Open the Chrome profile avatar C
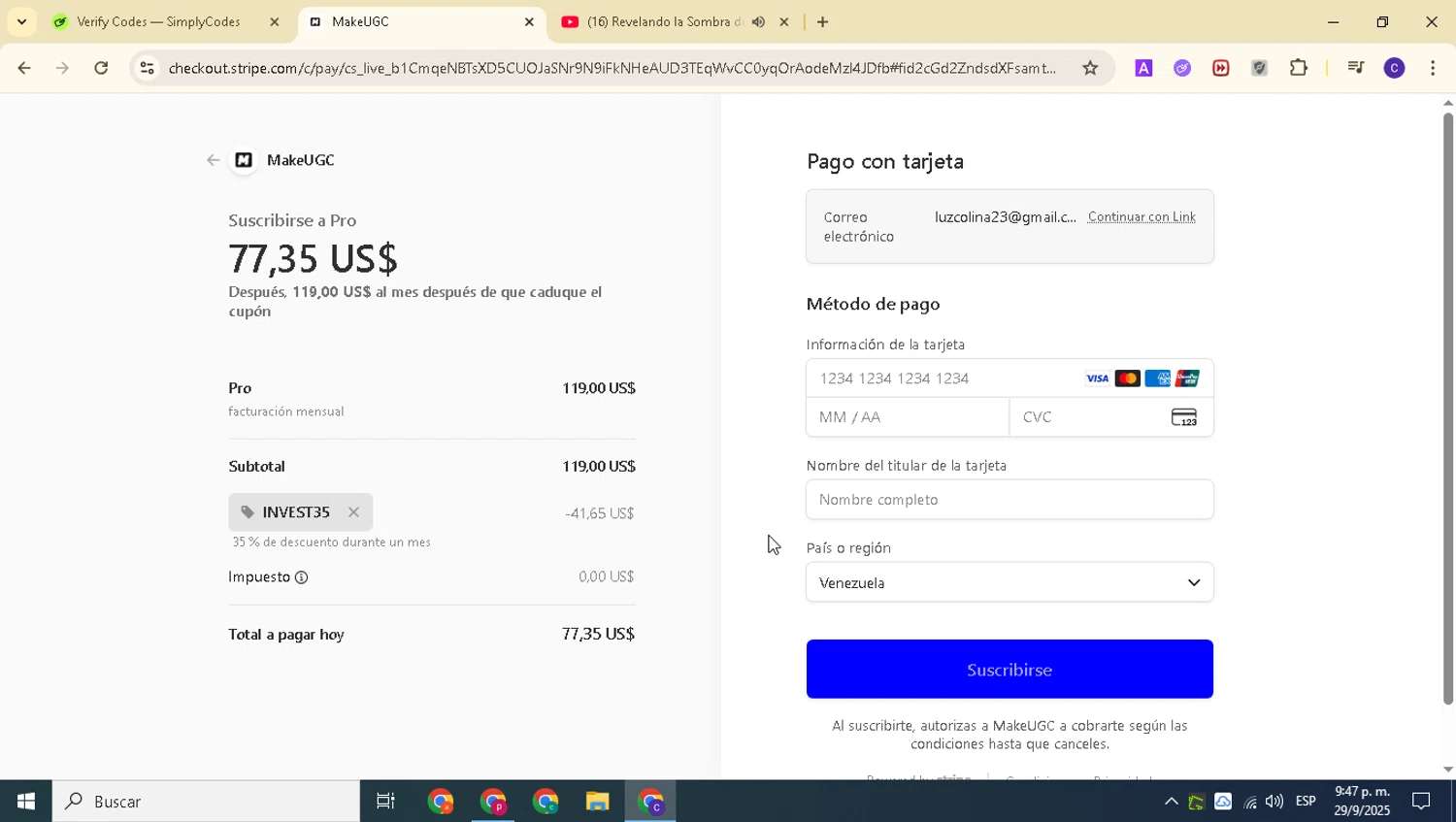This screenshot has height=822, width=1456. pyautogui.click(x=1394, y=68)
